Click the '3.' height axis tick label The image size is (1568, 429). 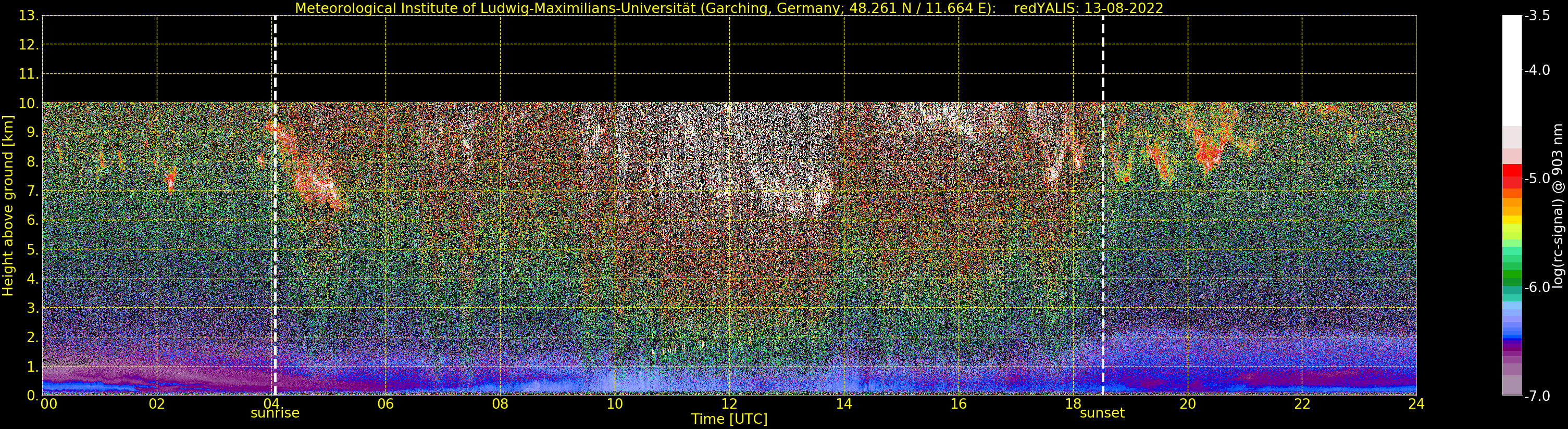tap(33, 308)
